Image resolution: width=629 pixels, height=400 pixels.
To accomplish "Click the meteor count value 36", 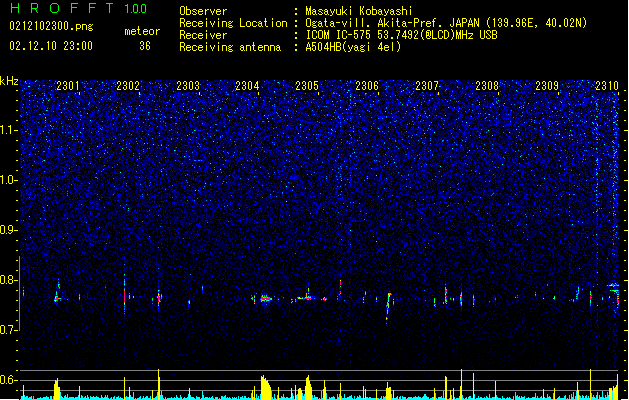I will click(145, 46).
